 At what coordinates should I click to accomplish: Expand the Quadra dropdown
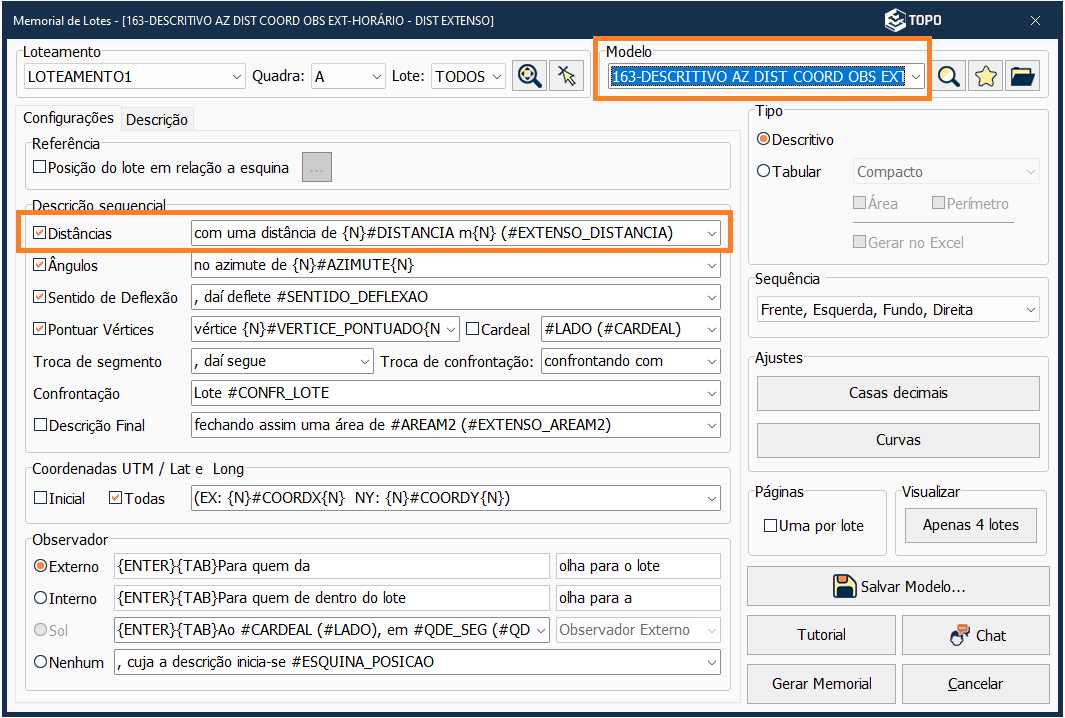[x=376, y=77]
